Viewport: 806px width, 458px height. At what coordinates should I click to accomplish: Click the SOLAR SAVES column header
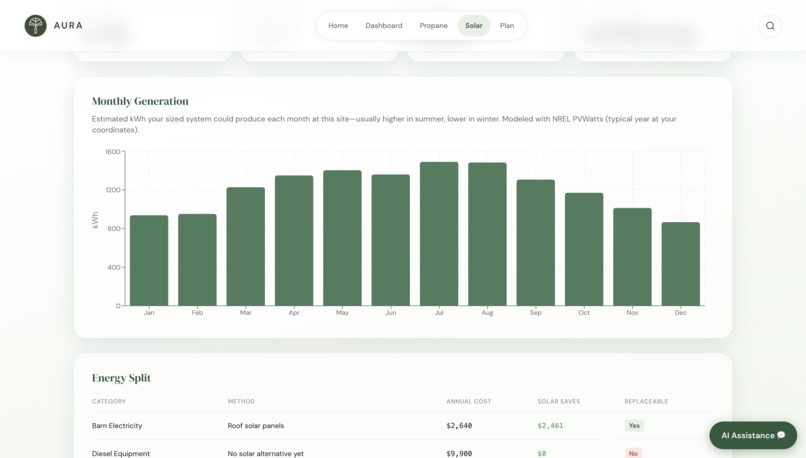(x=559, y=401)
